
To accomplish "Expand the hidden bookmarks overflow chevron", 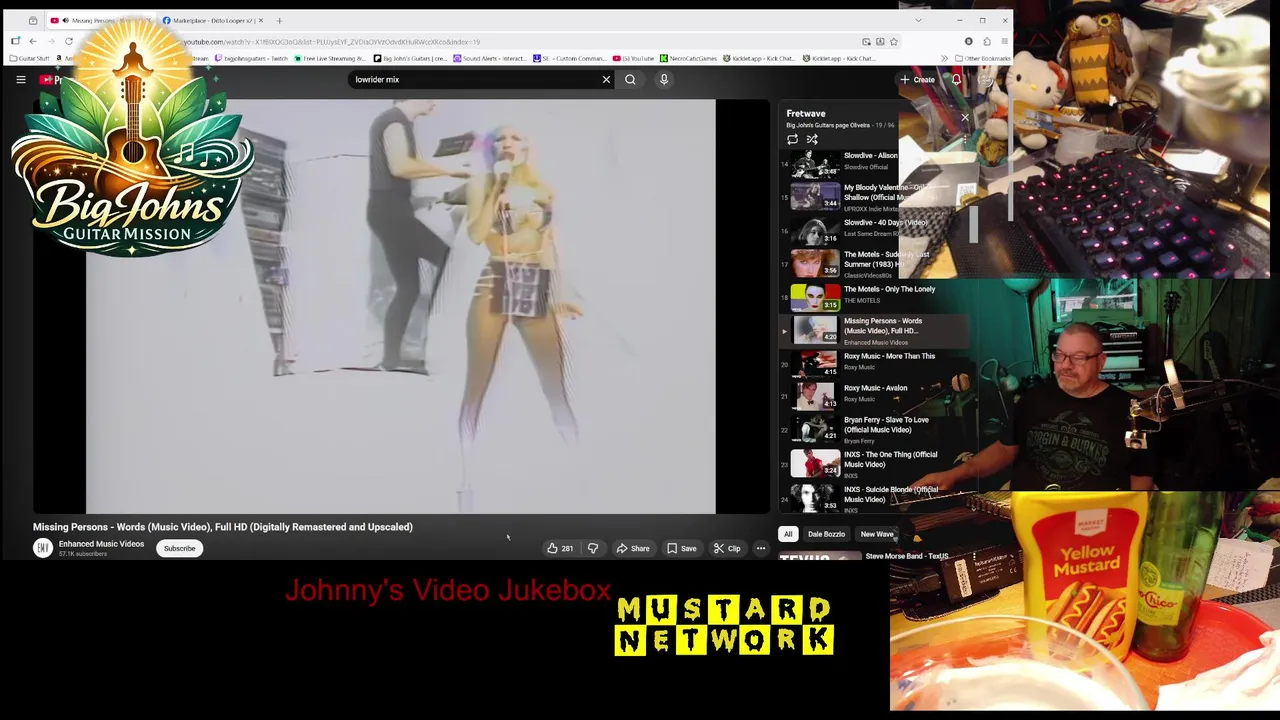I will coord(944,58).
